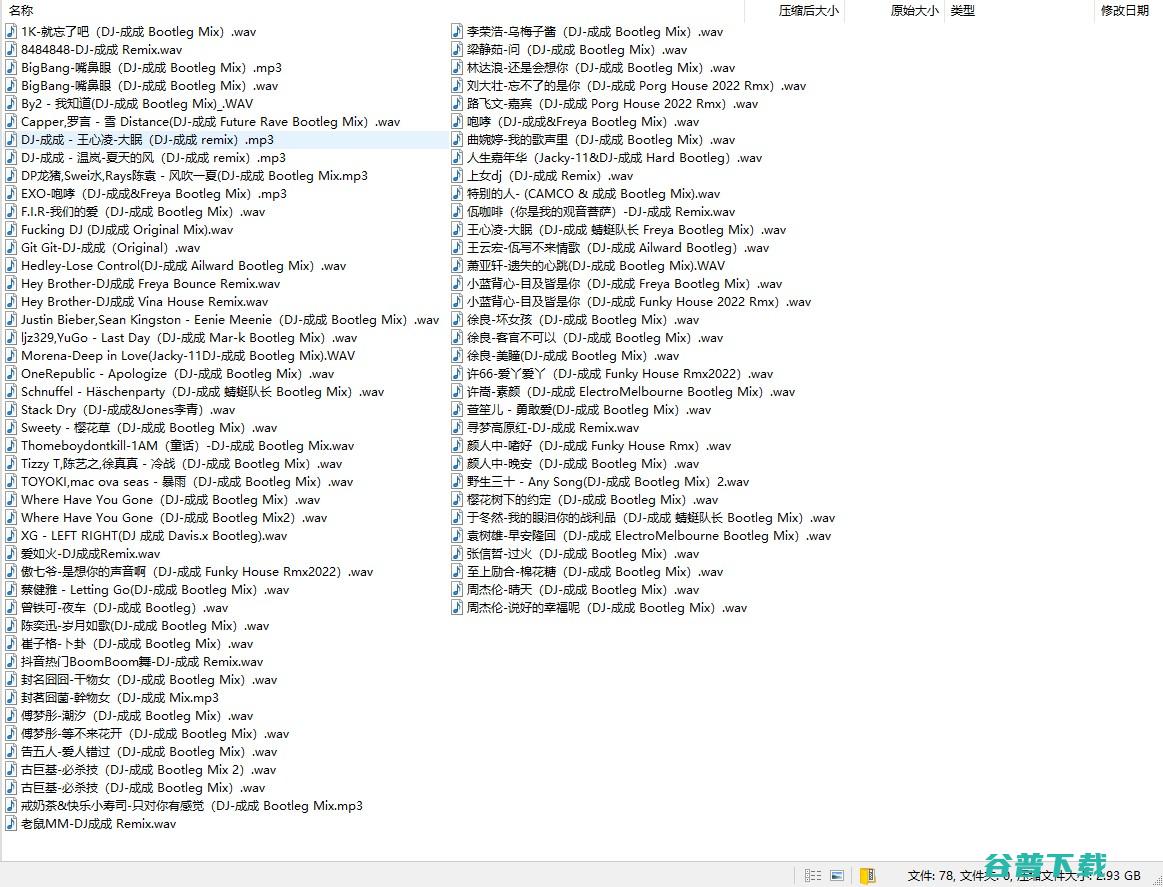The width and height of the screenshot is (1163, 887).
Task: Click the file icon for Git Git-DJ-成成 (Original)
Action: [11, 248]
